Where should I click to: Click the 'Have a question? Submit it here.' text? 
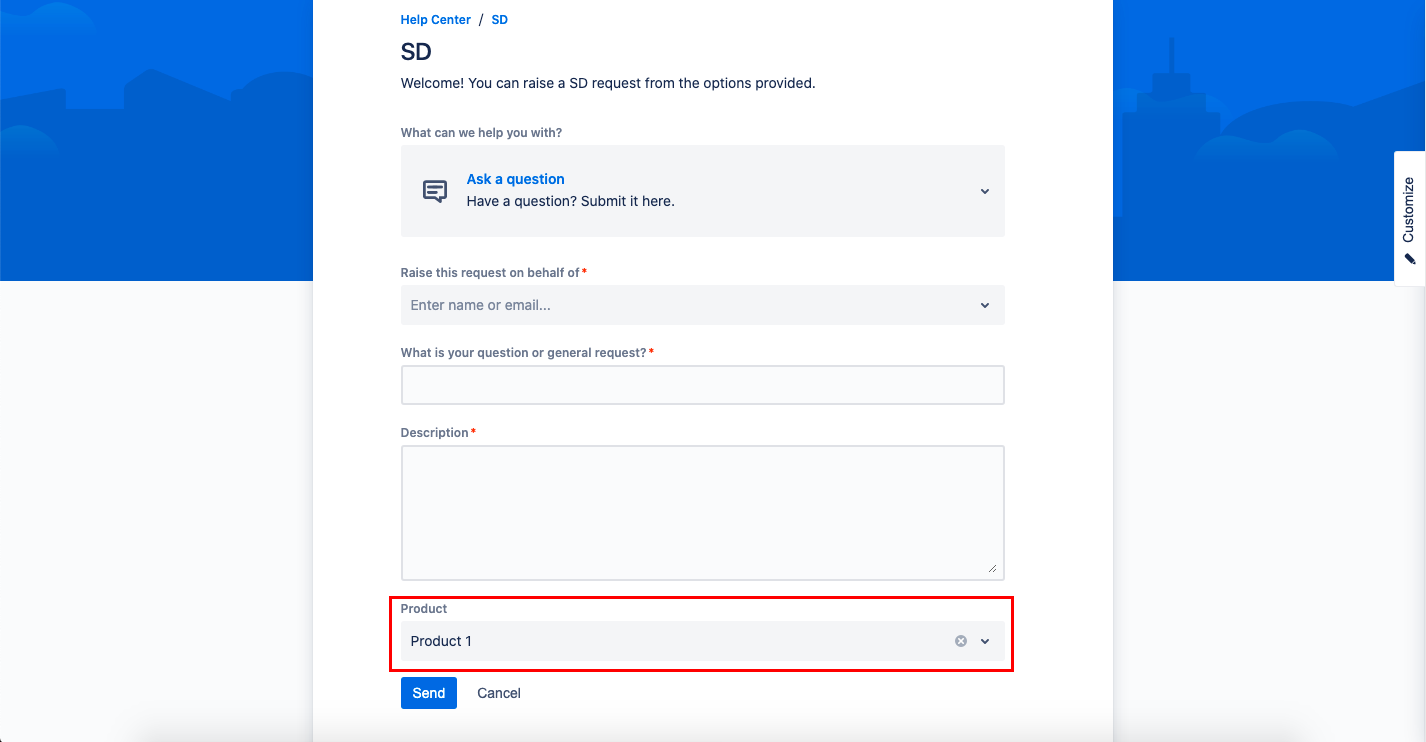pos(570,201)
